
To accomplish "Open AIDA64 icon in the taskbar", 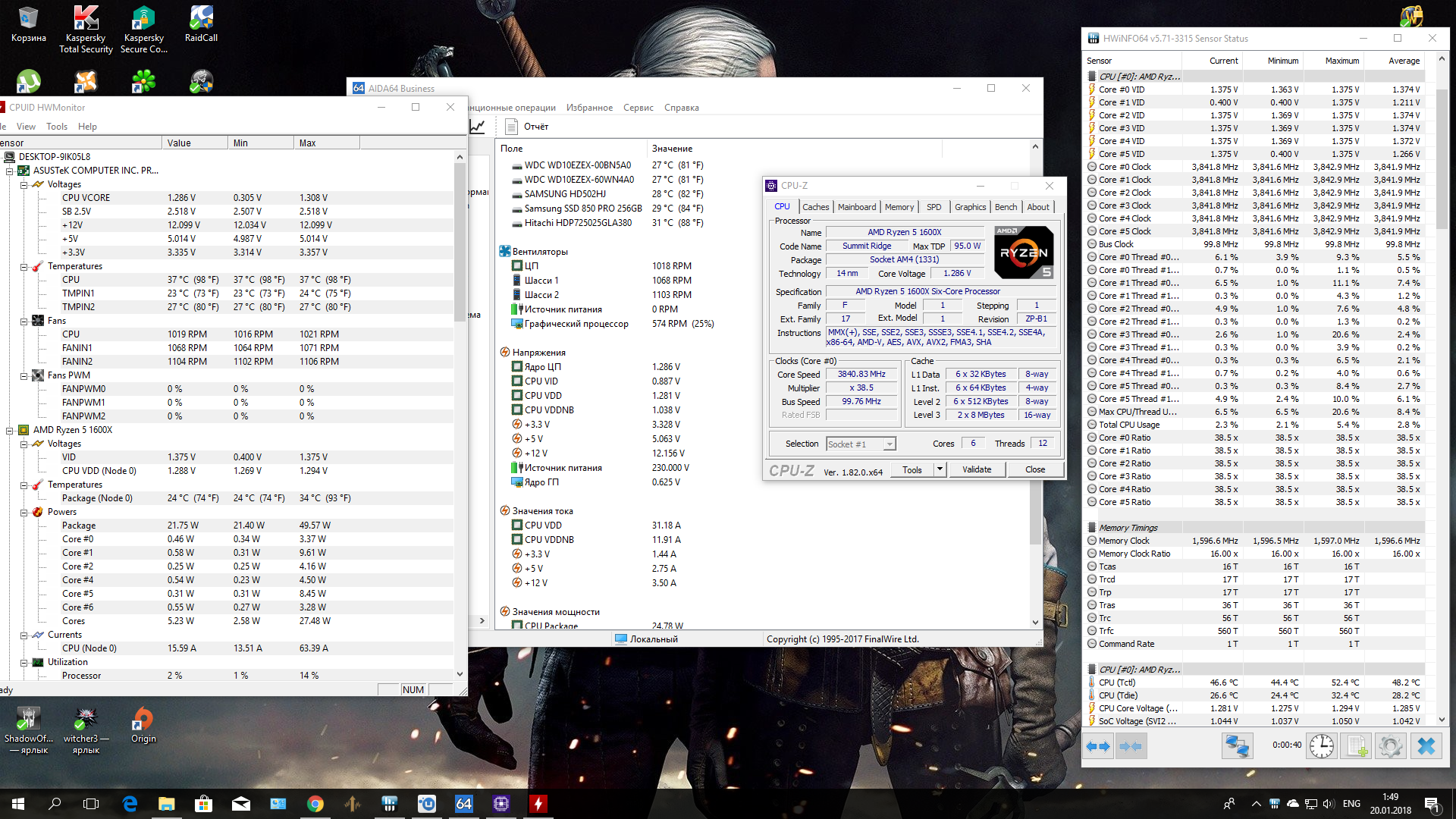I will tap(463, 804).
